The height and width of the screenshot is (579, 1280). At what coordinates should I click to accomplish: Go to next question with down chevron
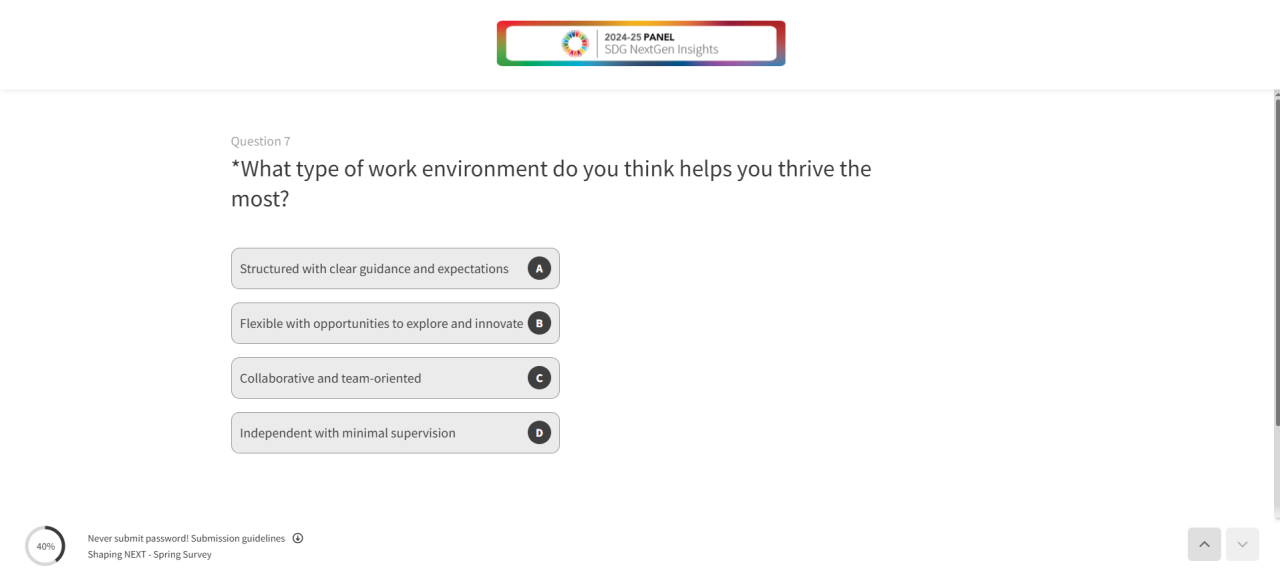1242,544
